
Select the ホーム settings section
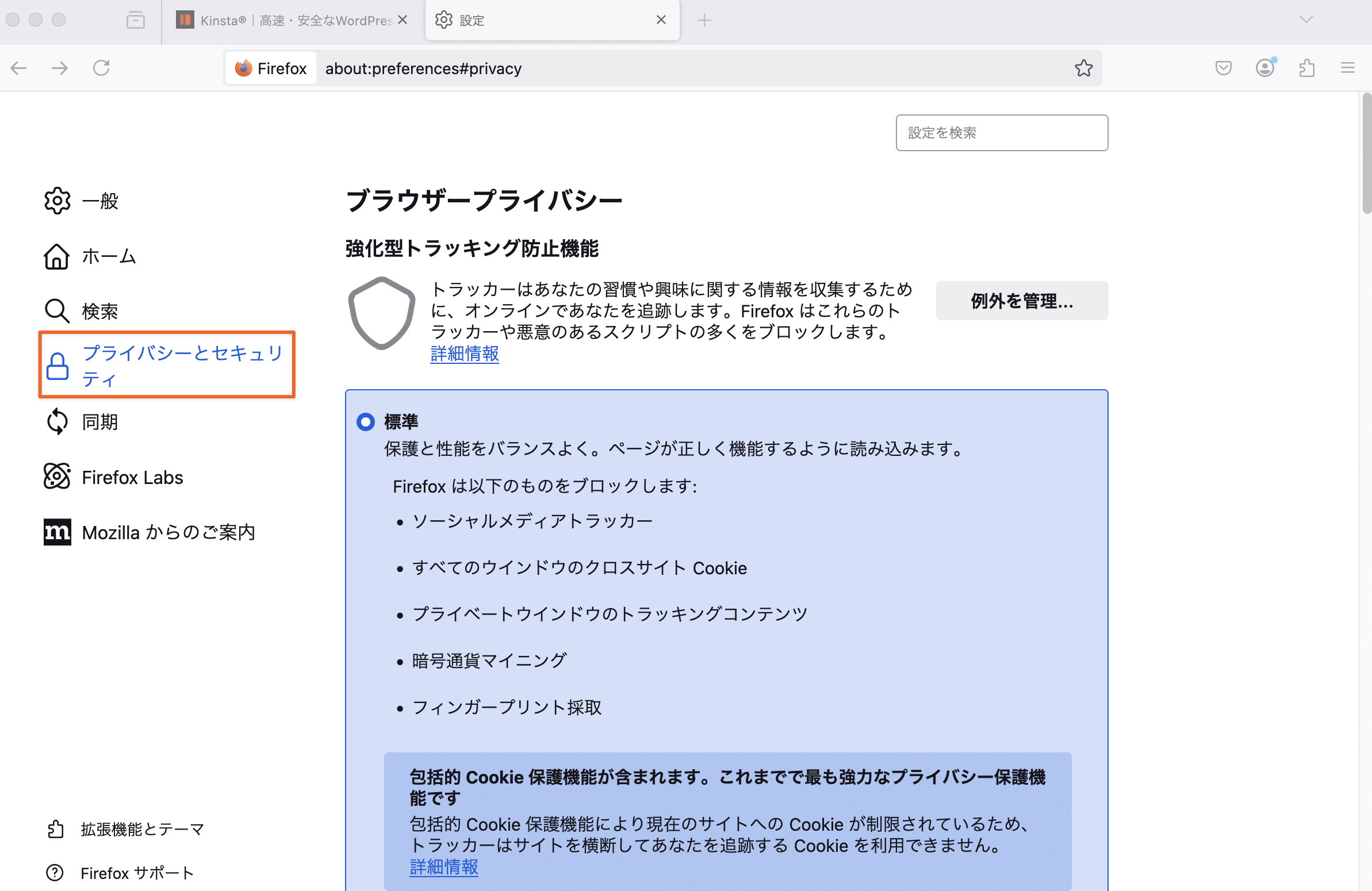[108, 257]
